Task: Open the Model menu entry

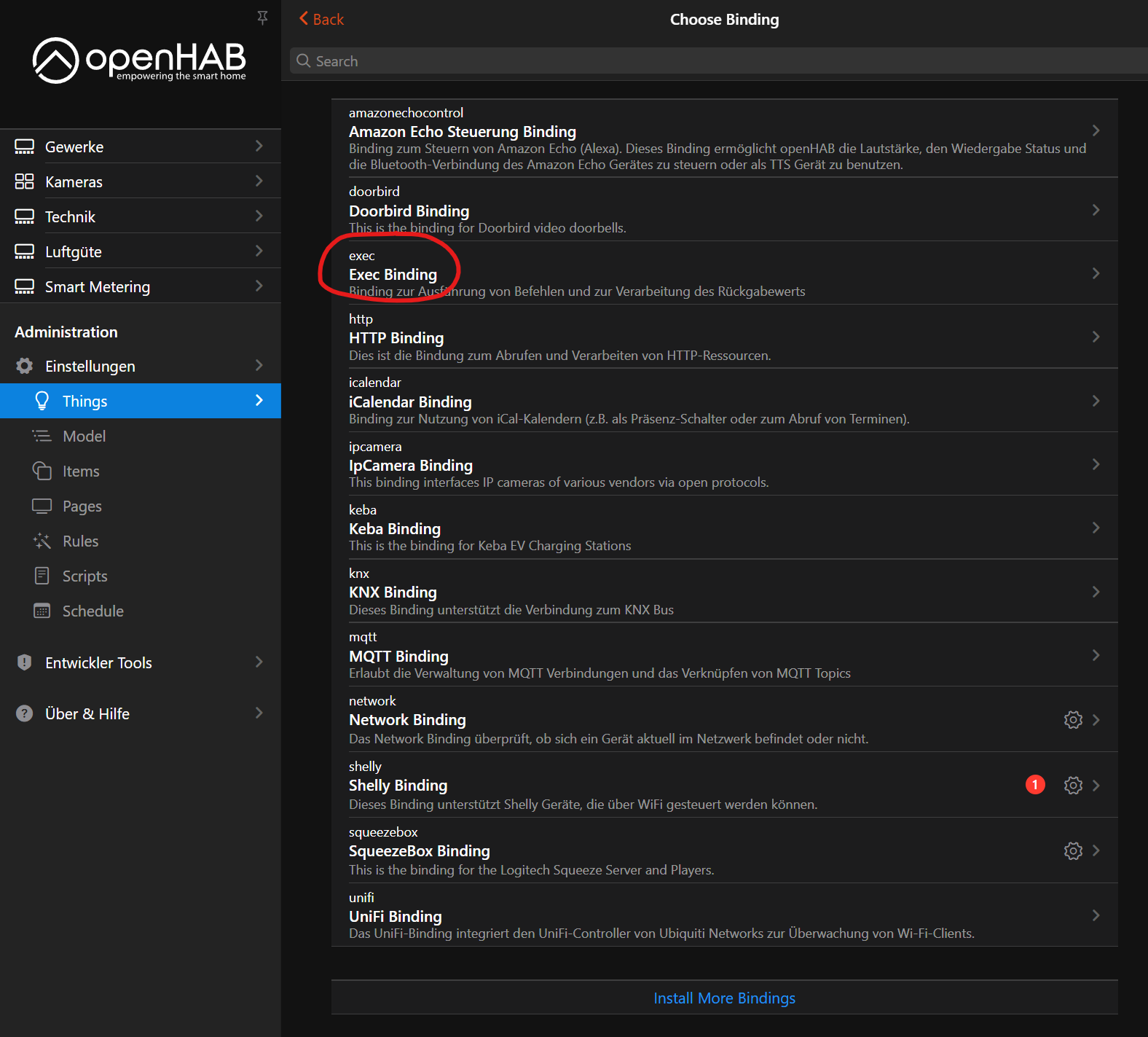Action: pyautogui.click(x=141, y=436)
